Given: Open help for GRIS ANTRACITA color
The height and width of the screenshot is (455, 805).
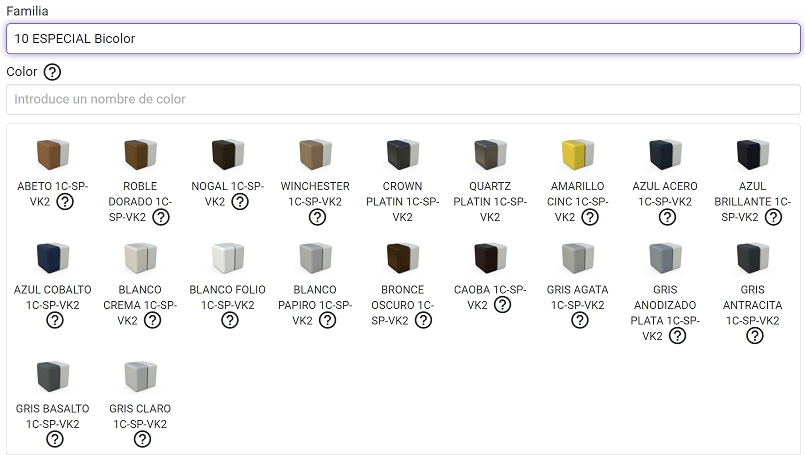Looking at the screenshot, I should click(754, 336).
